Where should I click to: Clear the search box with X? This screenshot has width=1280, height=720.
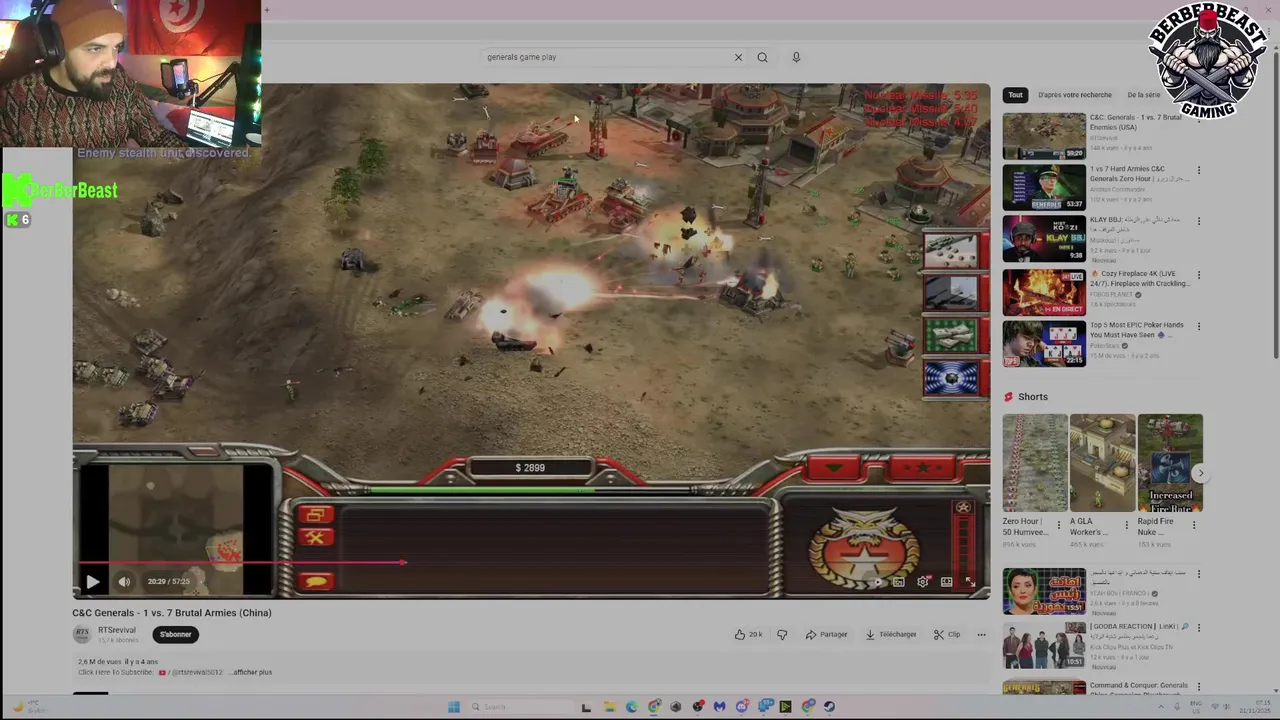click(738, 57)
